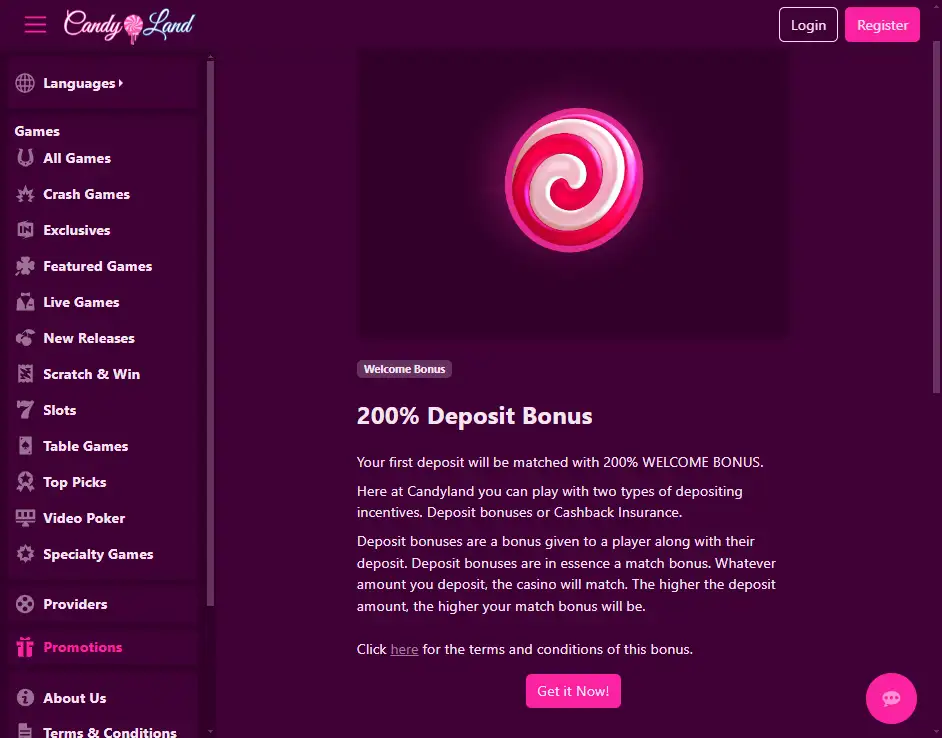This screenshot has width=942, height=738.
Task: Click sidebar scroll down arrow
Action: click(210, 731)
